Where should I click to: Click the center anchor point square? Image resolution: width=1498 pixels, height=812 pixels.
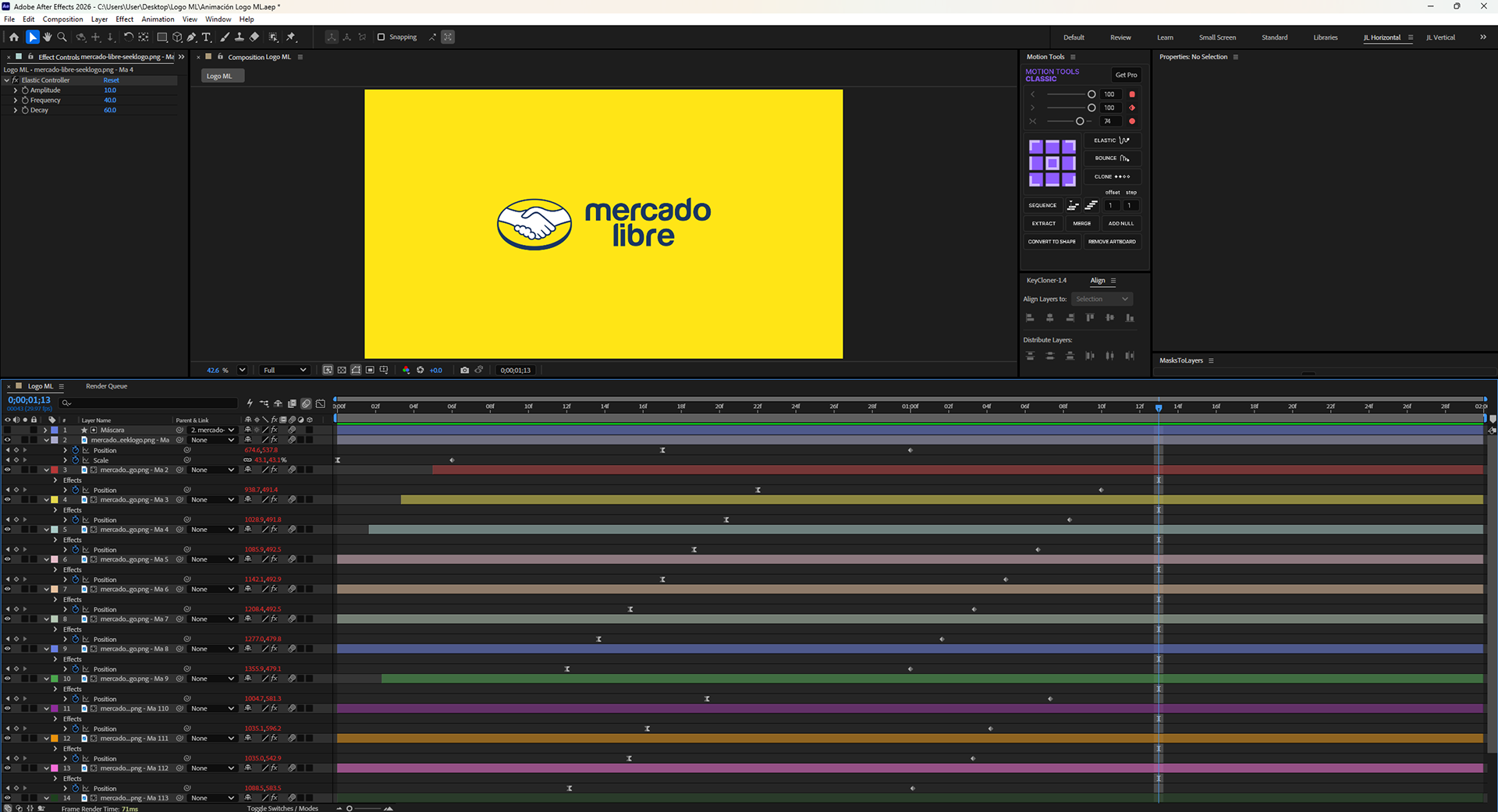[1053, 163]
